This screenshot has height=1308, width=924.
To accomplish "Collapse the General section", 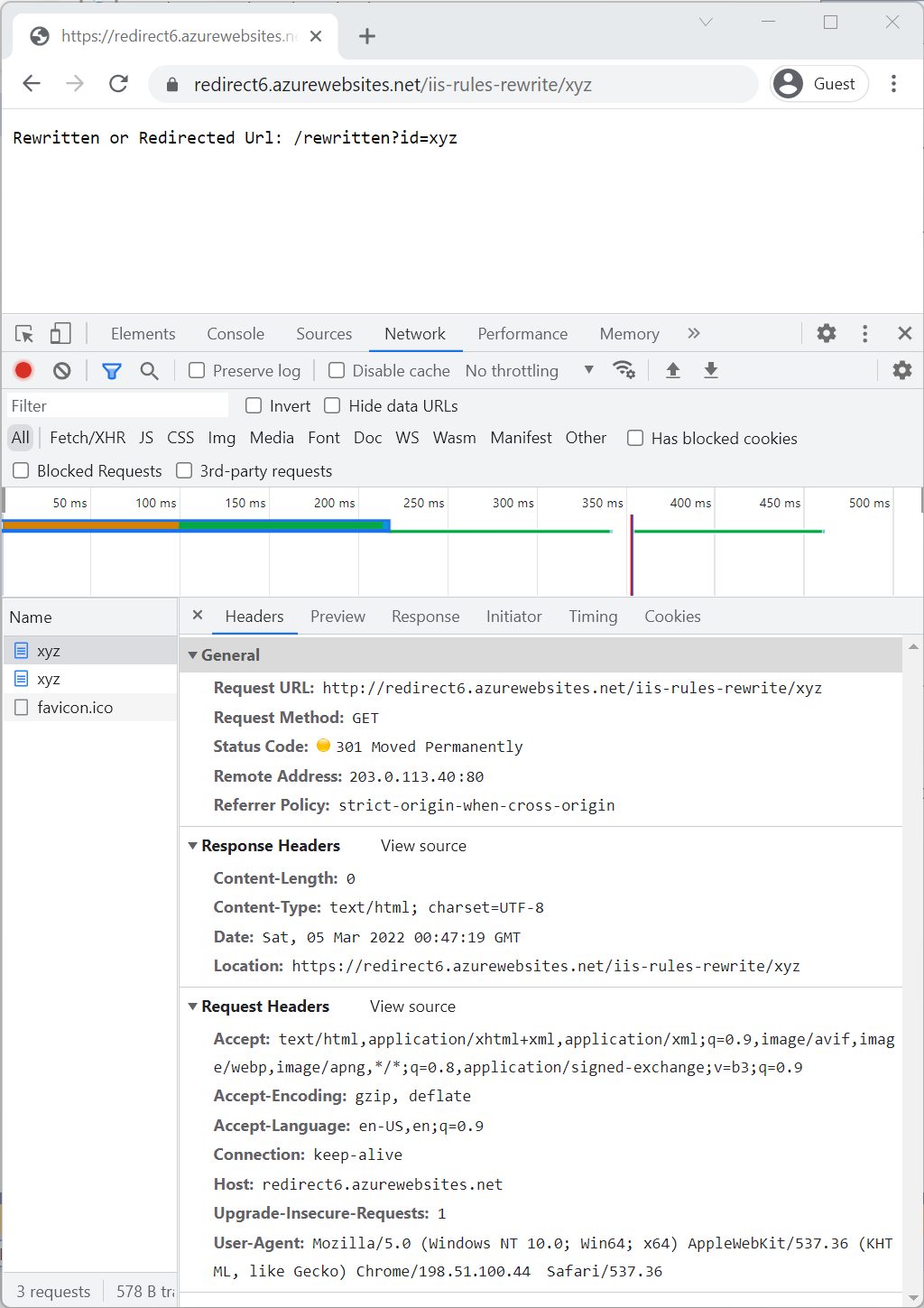I will [x=193, y=654].
